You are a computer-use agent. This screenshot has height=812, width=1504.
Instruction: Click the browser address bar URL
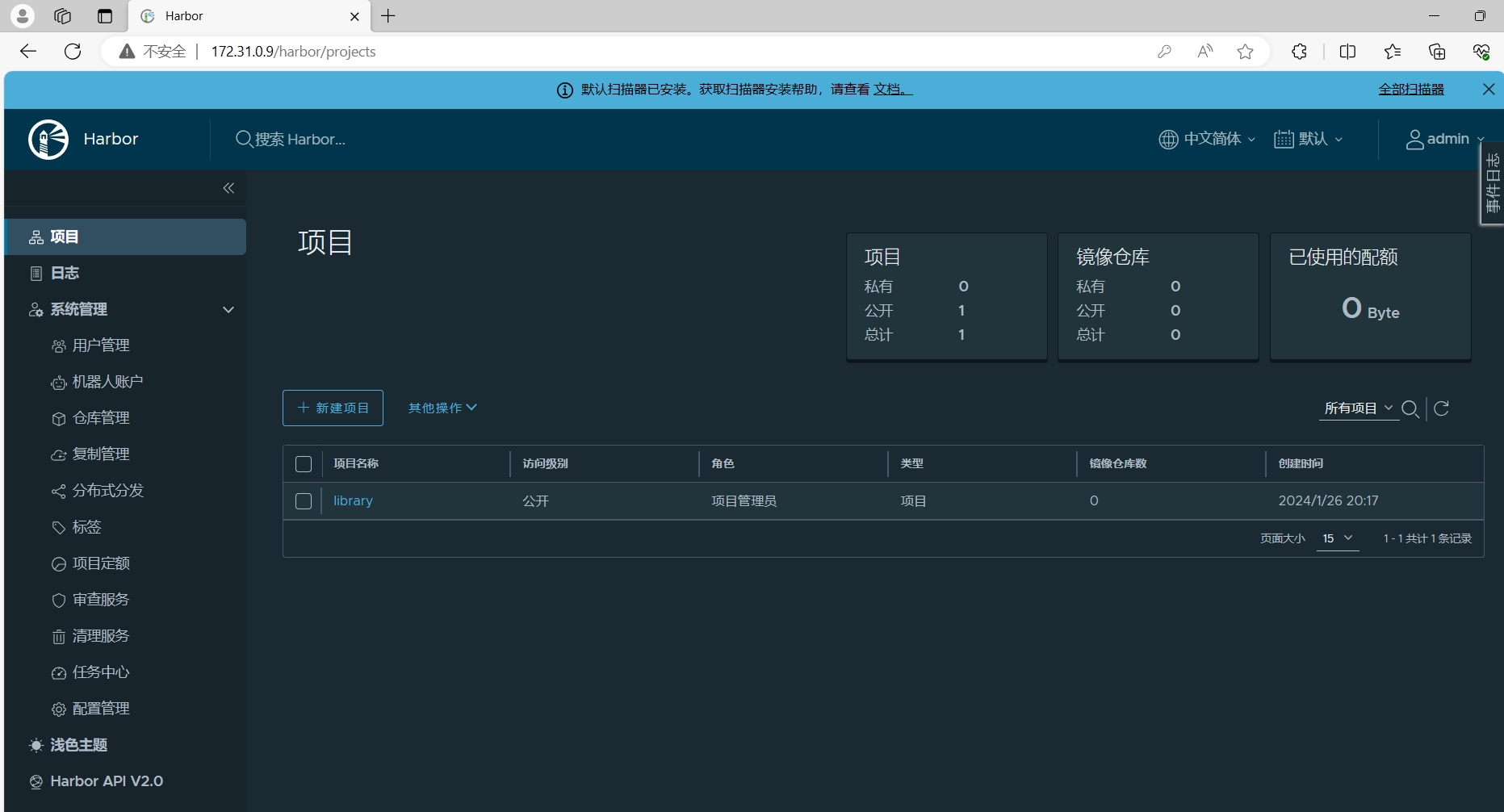point(293,52)
